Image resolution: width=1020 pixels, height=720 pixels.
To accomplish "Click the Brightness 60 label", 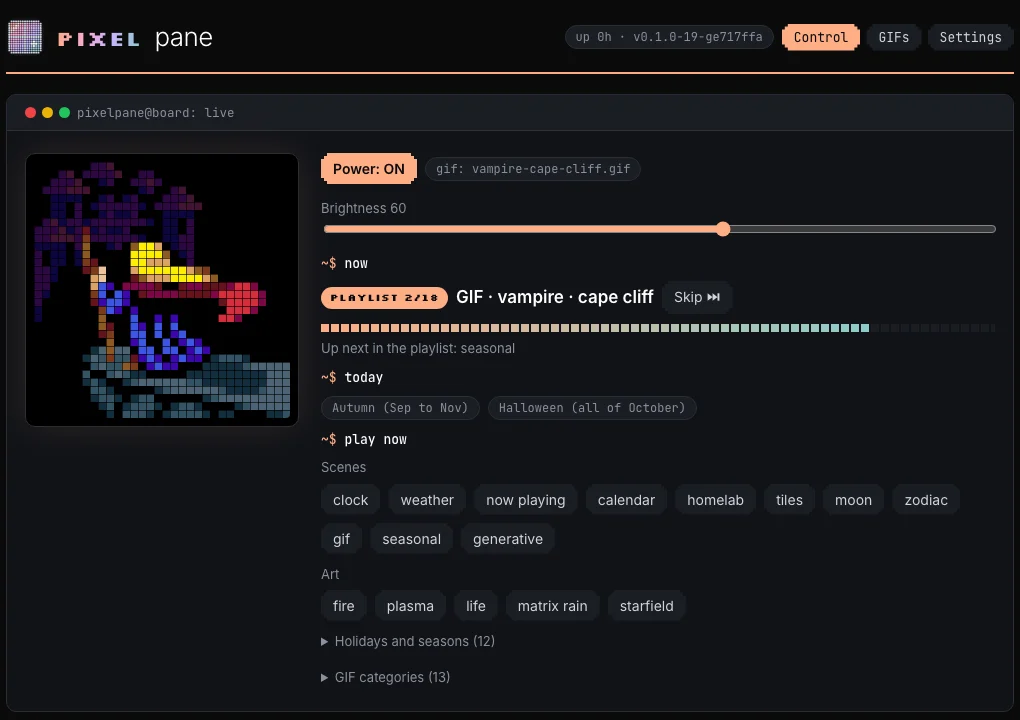I will (363, 208).
